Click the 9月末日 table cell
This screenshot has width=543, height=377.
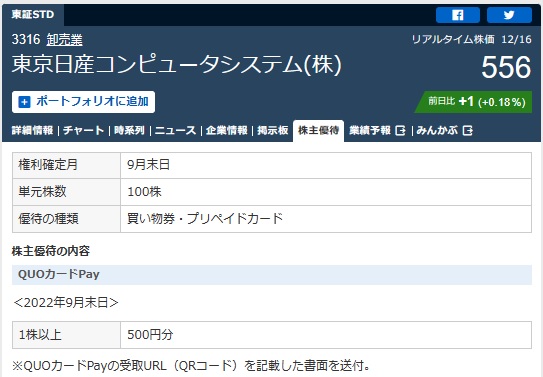pos(326,165)
